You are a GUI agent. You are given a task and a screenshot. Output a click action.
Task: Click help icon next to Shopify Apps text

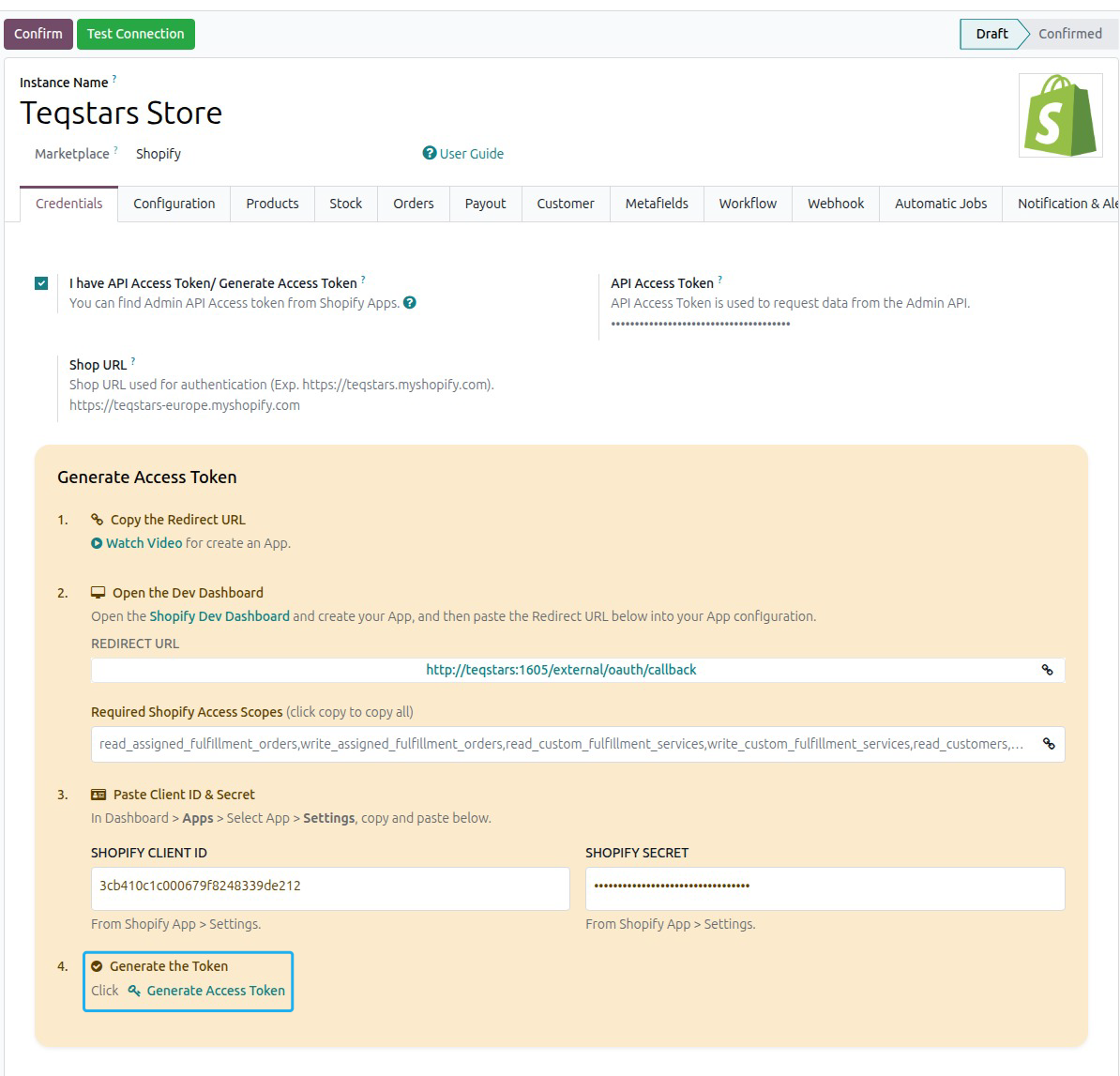pos(410,302)
